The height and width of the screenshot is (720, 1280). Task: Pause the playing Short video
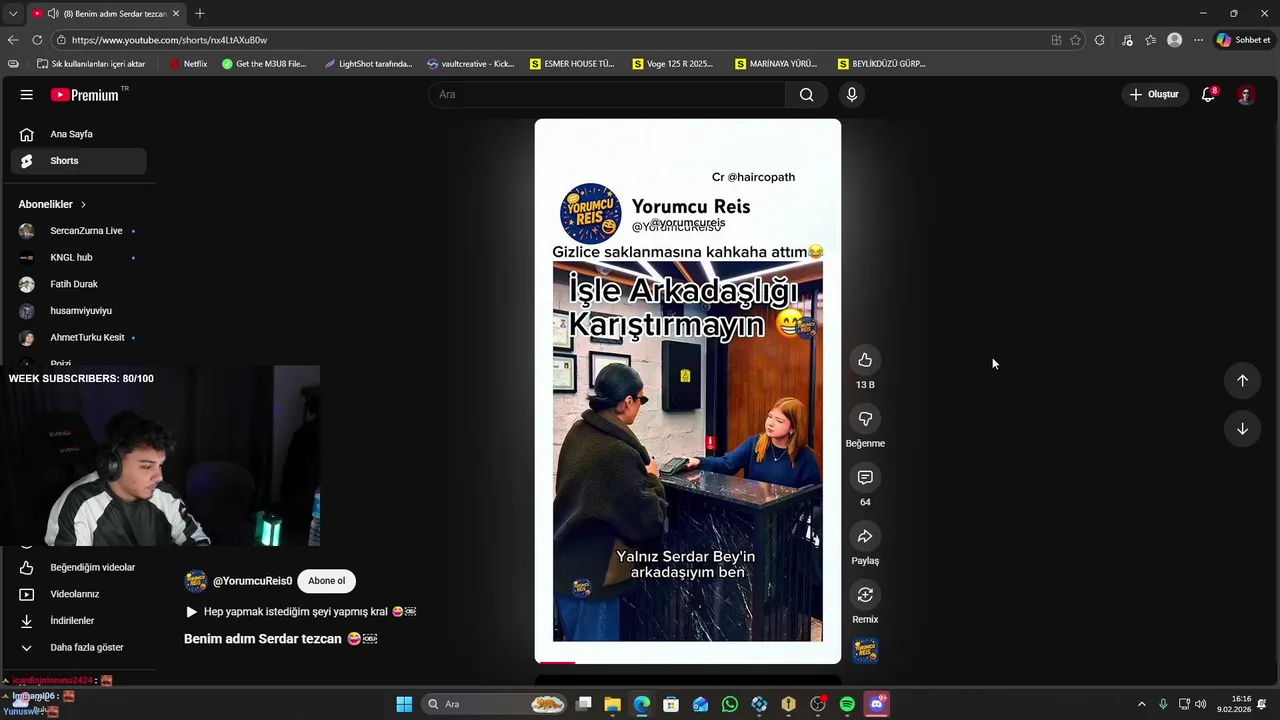tap(688, 391)
